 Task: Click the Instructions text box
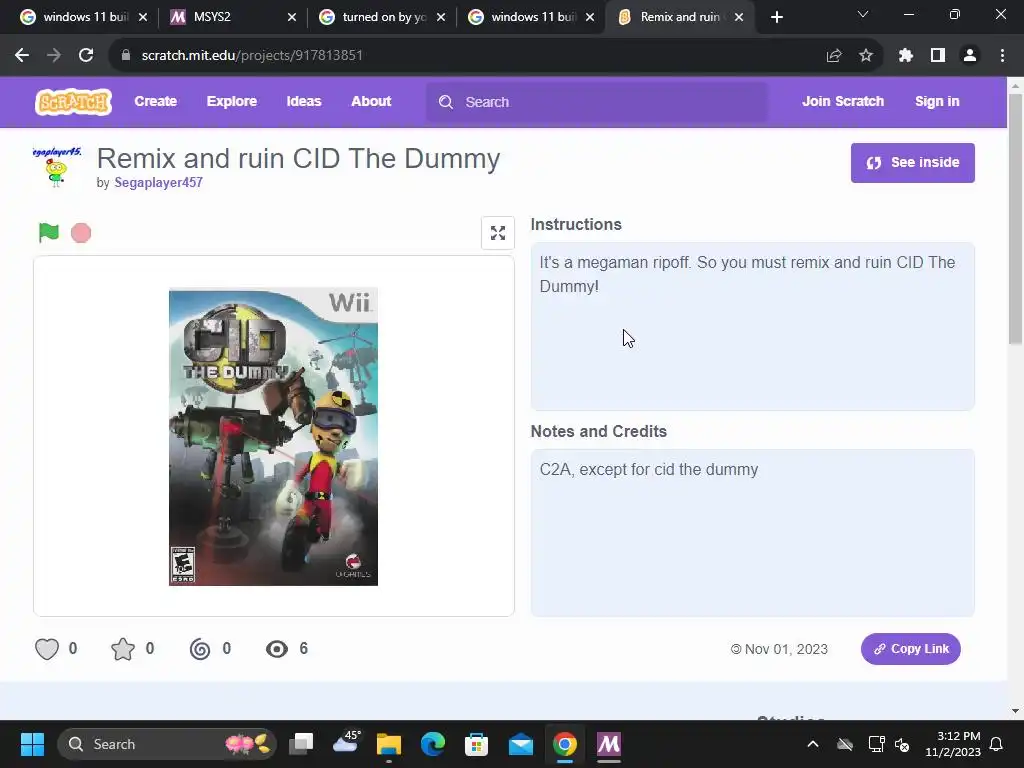pos(752,327)
